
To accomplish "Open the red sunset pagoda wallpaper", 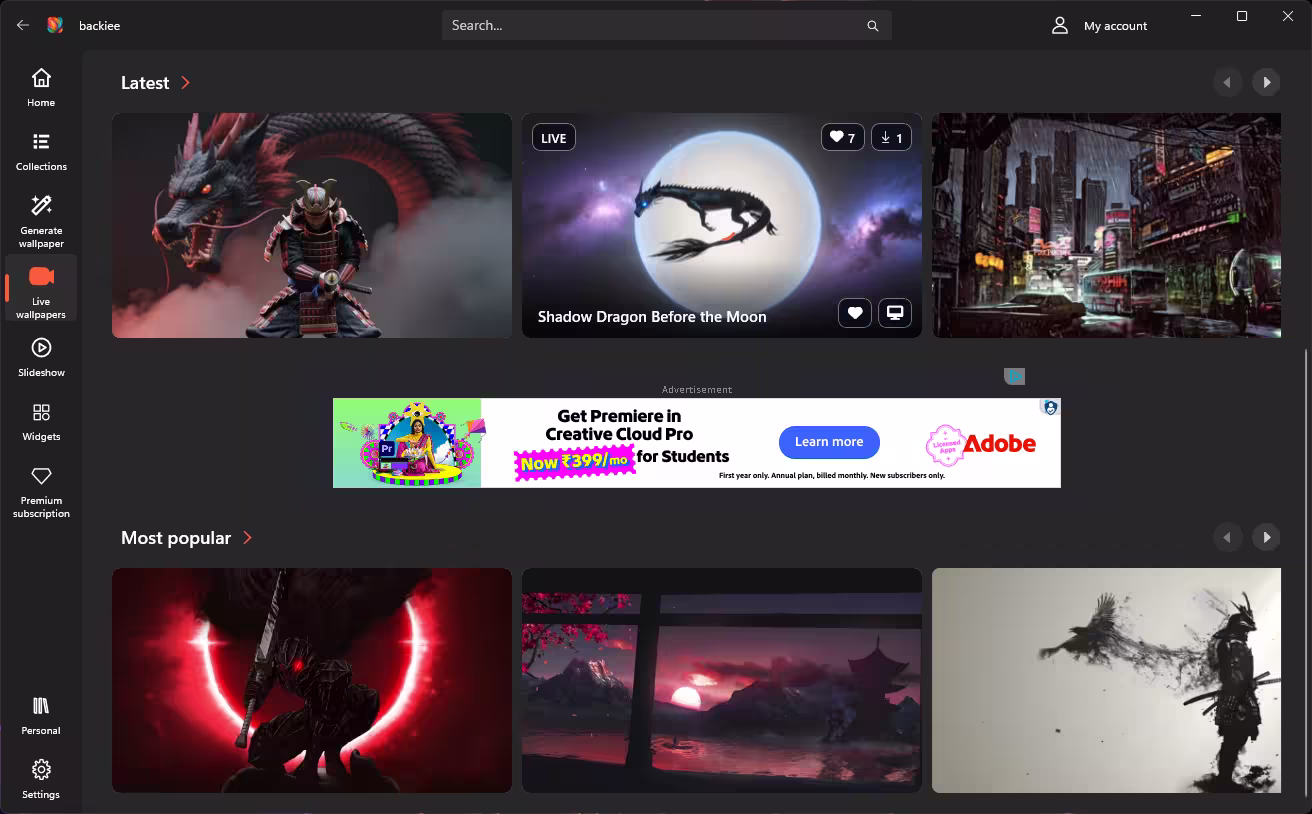I will coord(722,680).
